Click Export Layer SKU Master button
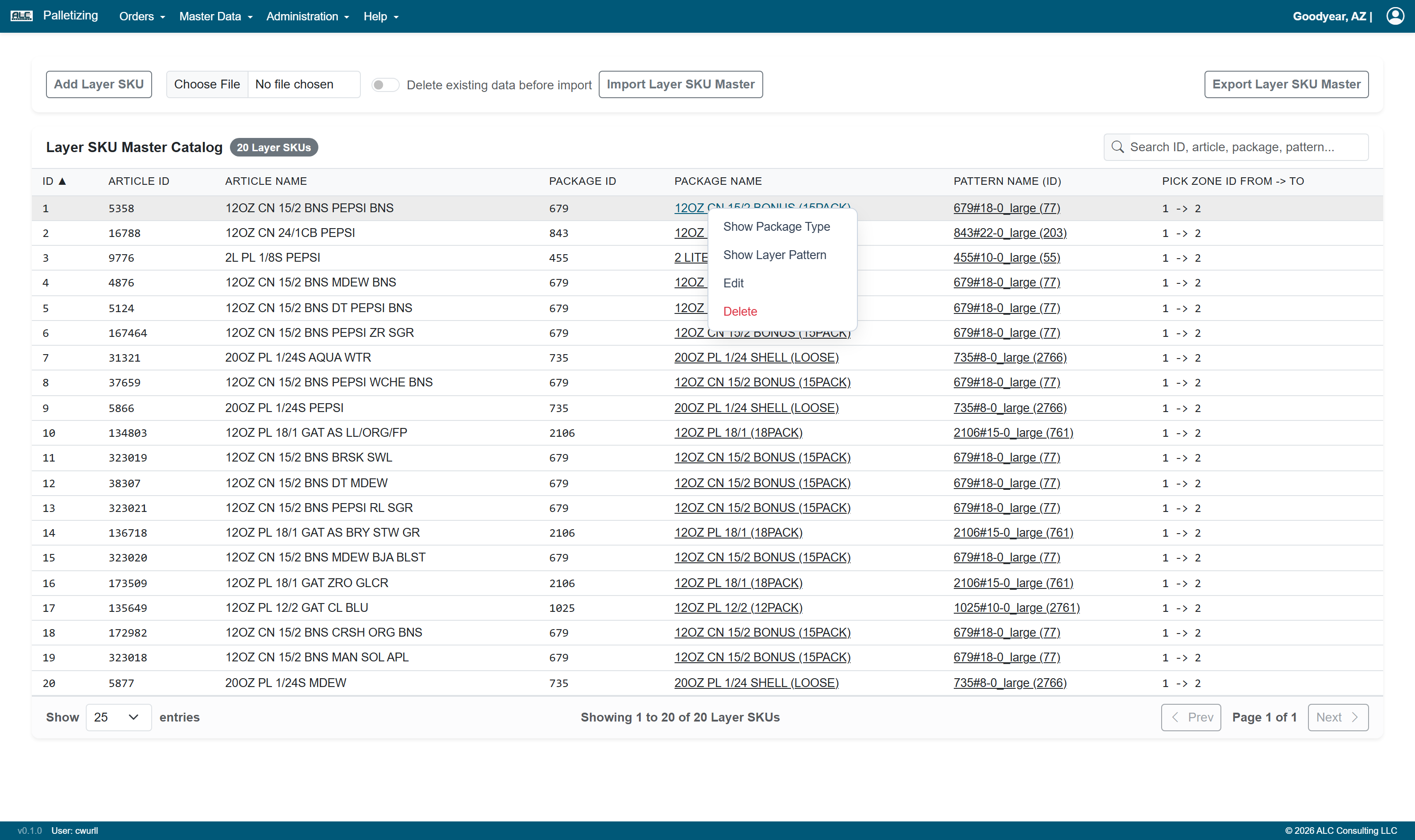 tap(1286, 84)
